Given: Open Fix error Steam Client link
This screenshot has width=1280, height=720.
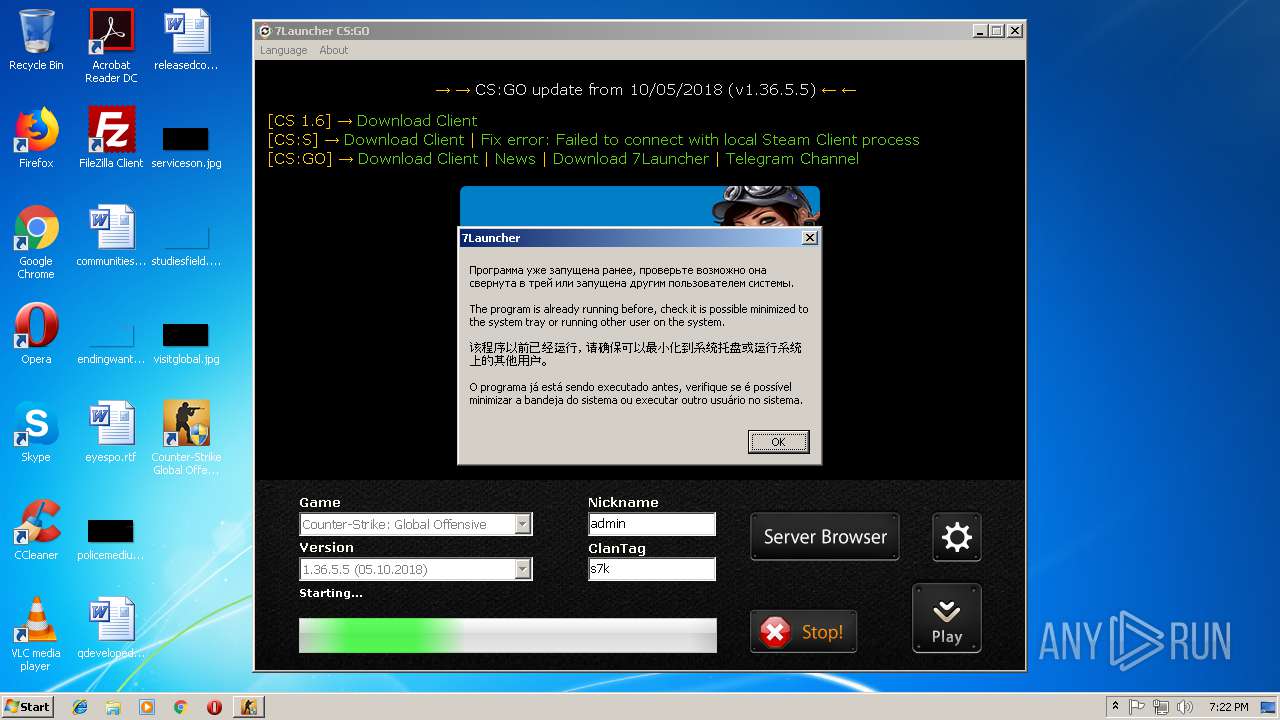Looking at the screenshot, I should point(700,140).
